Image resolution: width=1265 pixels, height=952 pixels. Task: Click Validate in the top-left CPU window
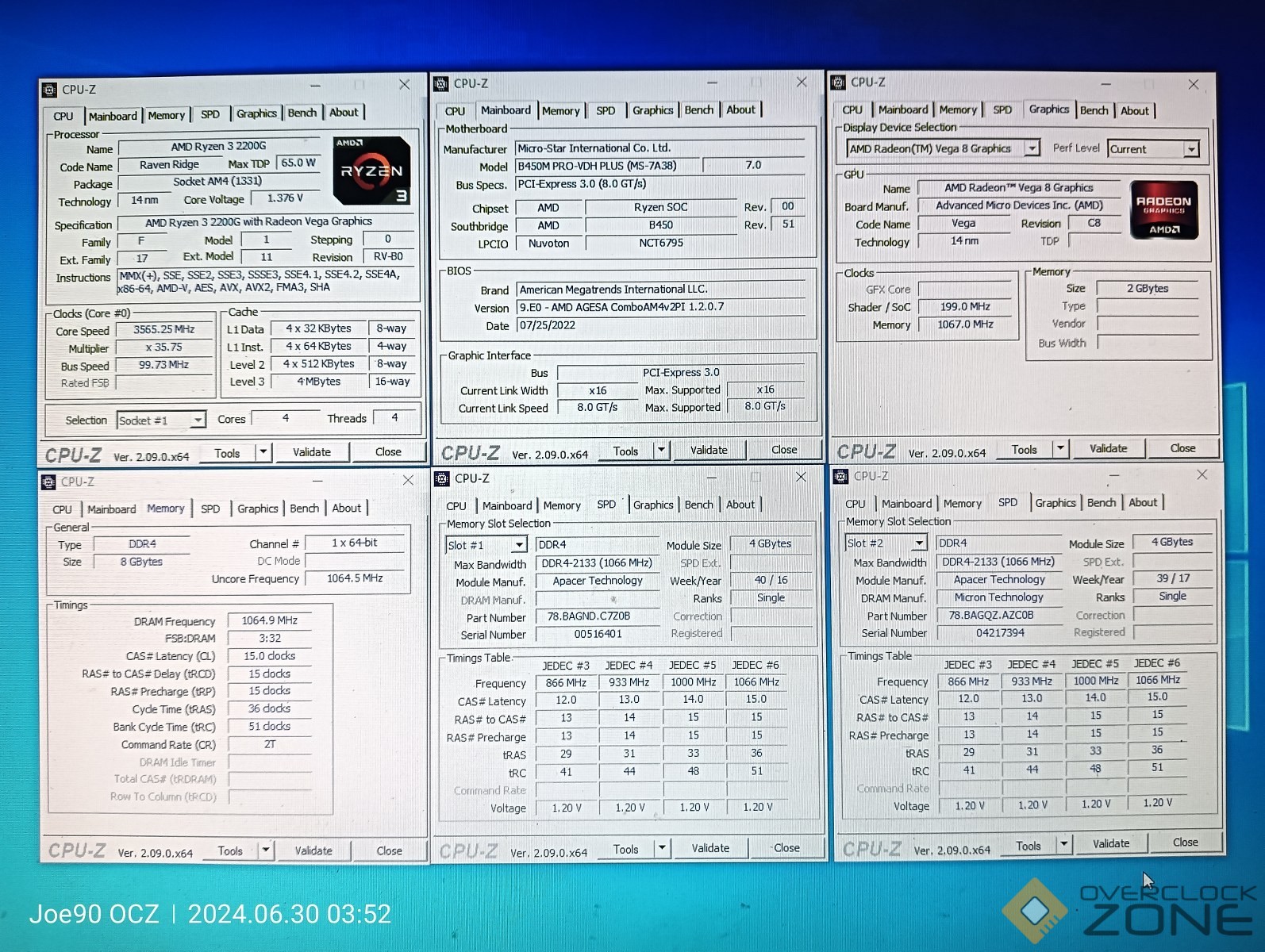312,452
